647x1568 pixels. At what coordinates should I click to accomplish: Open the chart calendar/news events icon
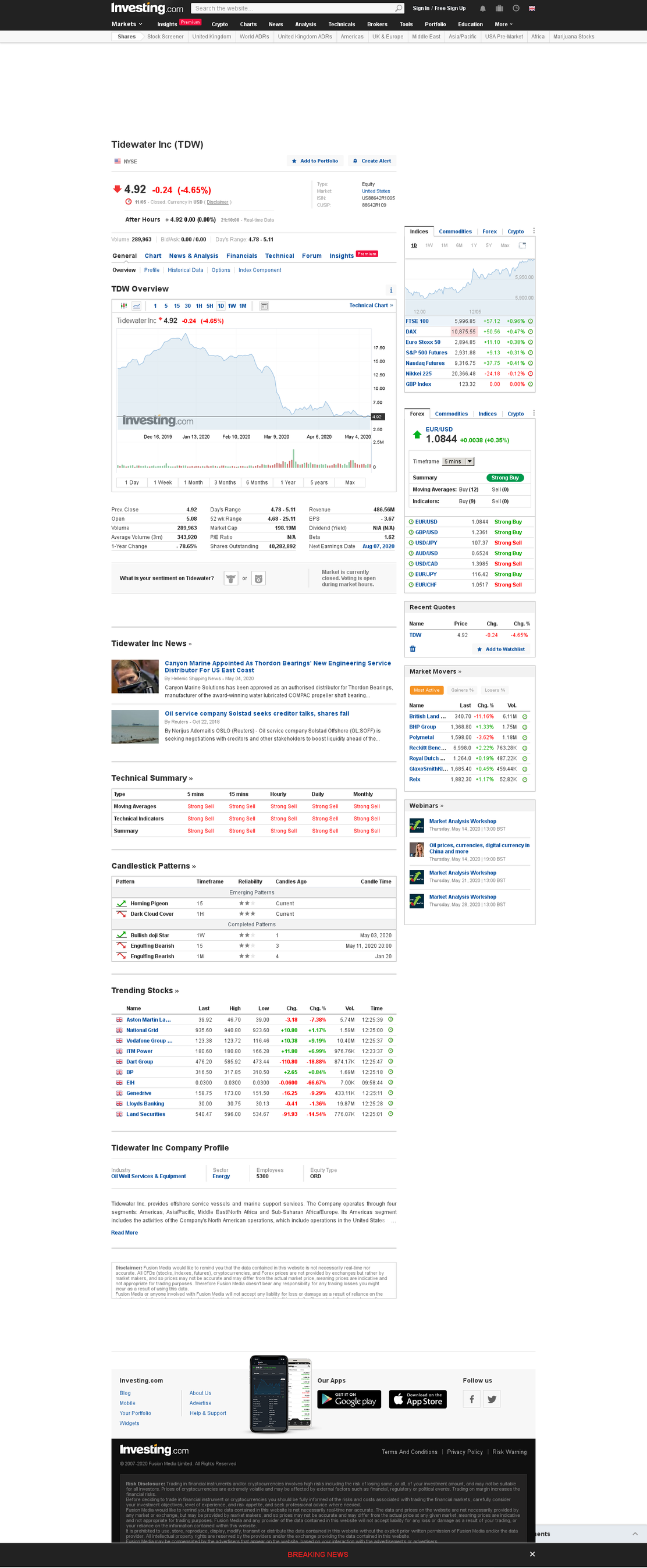tap(264, 306)
